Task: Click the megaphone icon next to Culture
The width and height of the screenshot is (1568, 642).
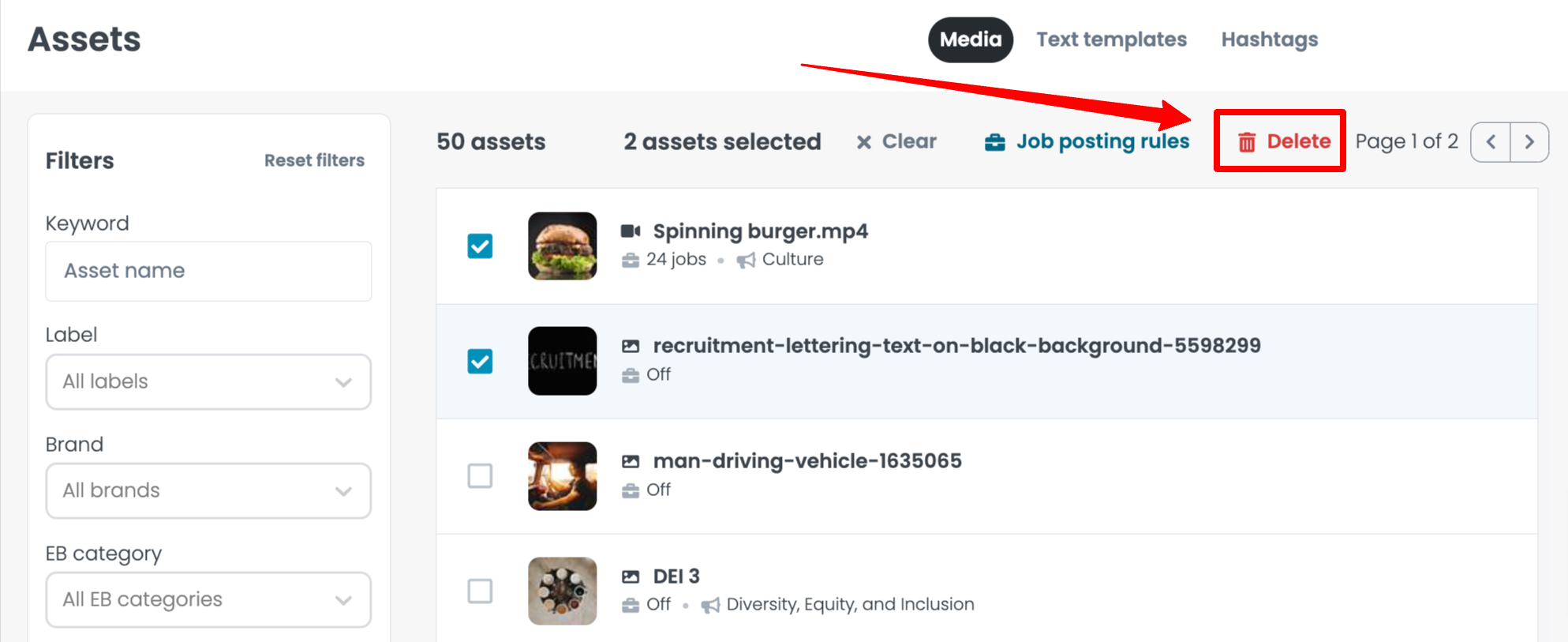Action: pyautogui.click(x=746, y=260)
